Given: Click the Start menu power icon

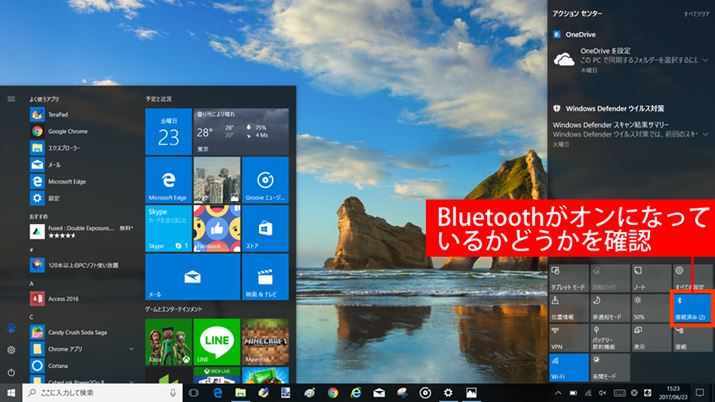Looking at the screenshot, I should coord(11,372).
